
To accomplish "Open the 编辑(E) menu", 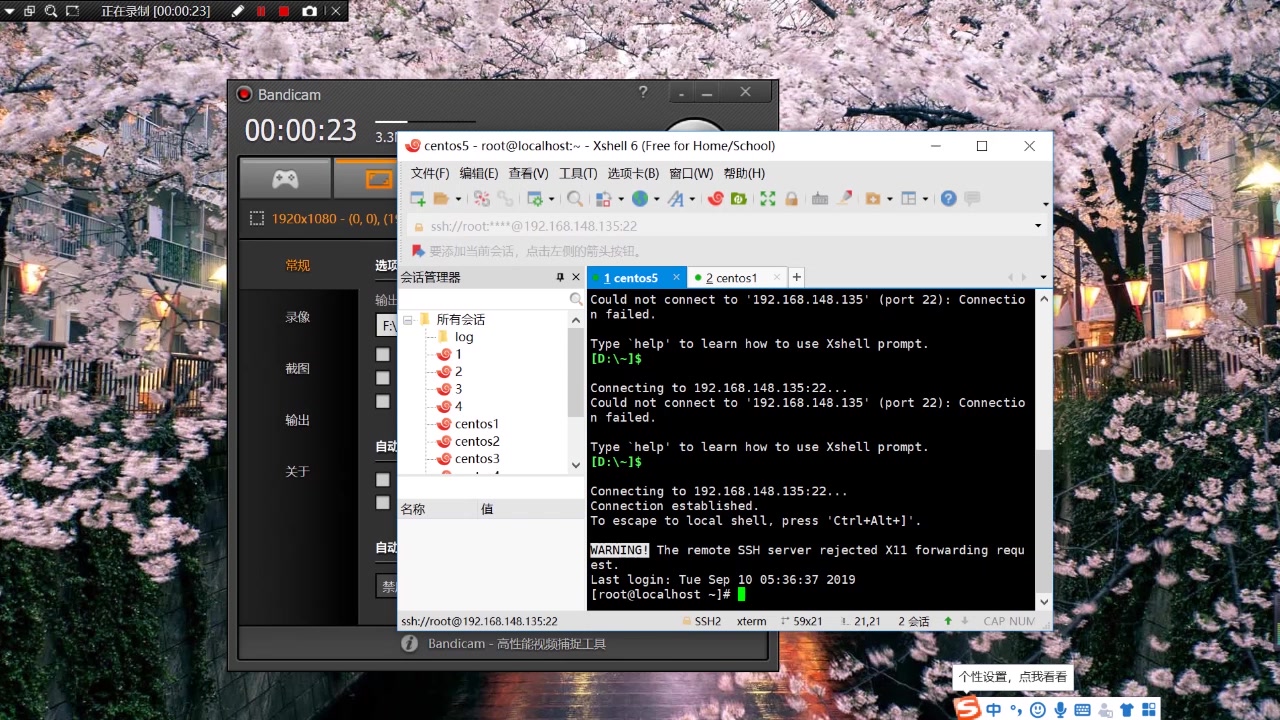I will coord(479,173).
